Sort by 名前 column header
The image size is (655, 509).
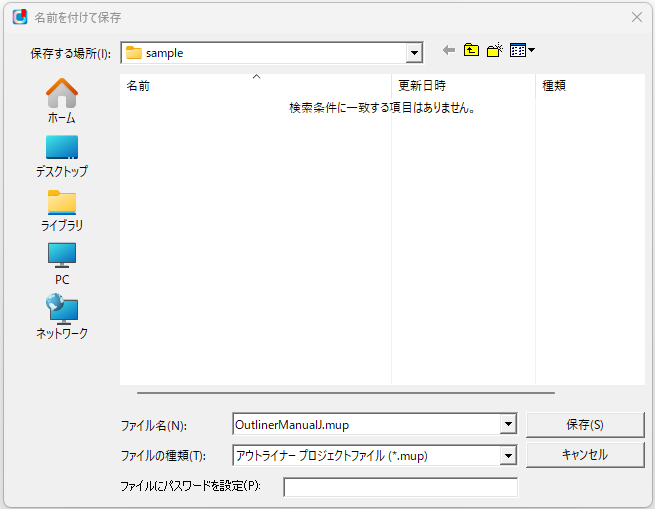click(256, 86)
